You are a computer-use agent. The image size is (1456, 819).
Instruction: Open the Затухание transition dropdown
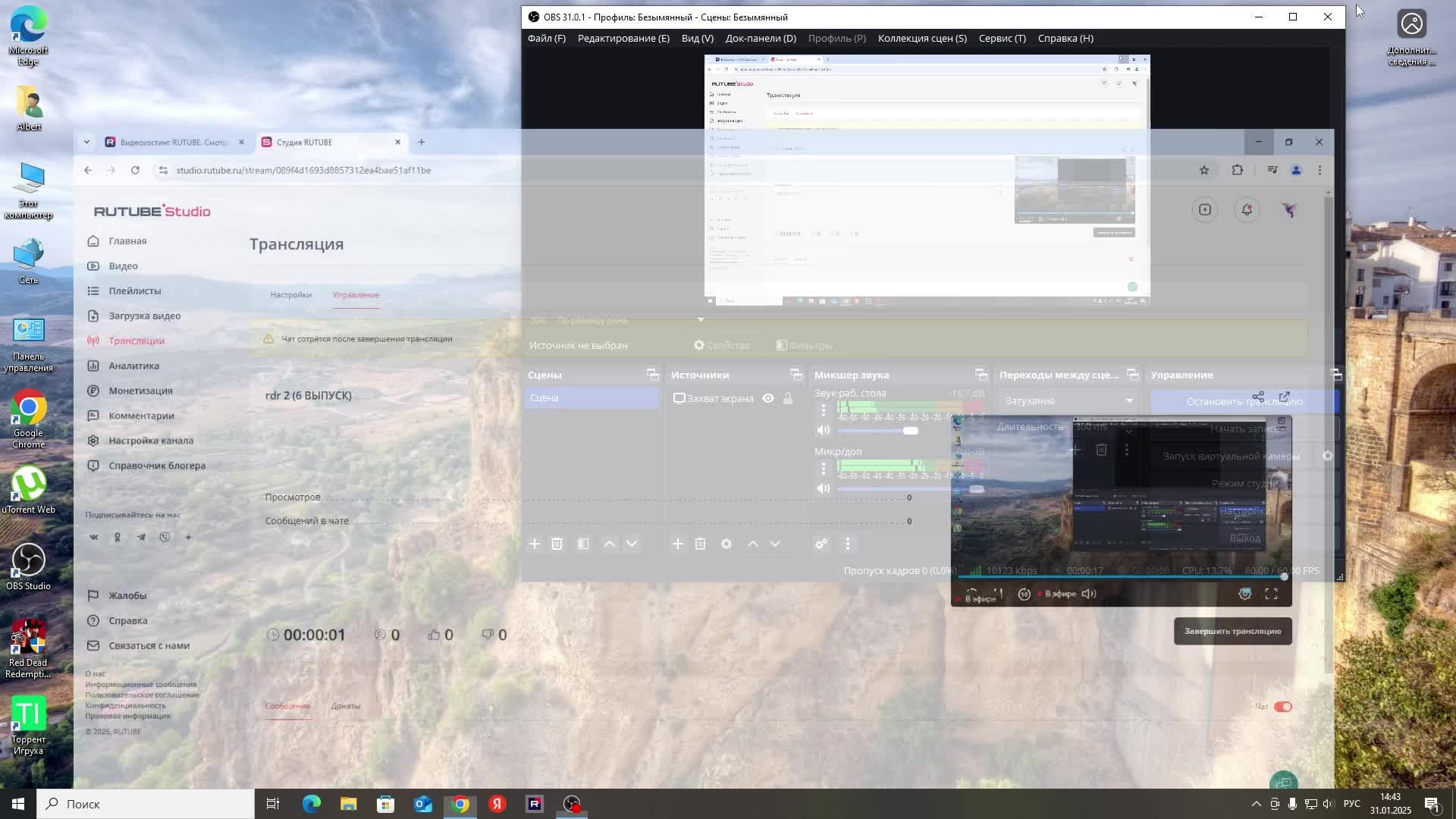click(x=1068, y=400)
